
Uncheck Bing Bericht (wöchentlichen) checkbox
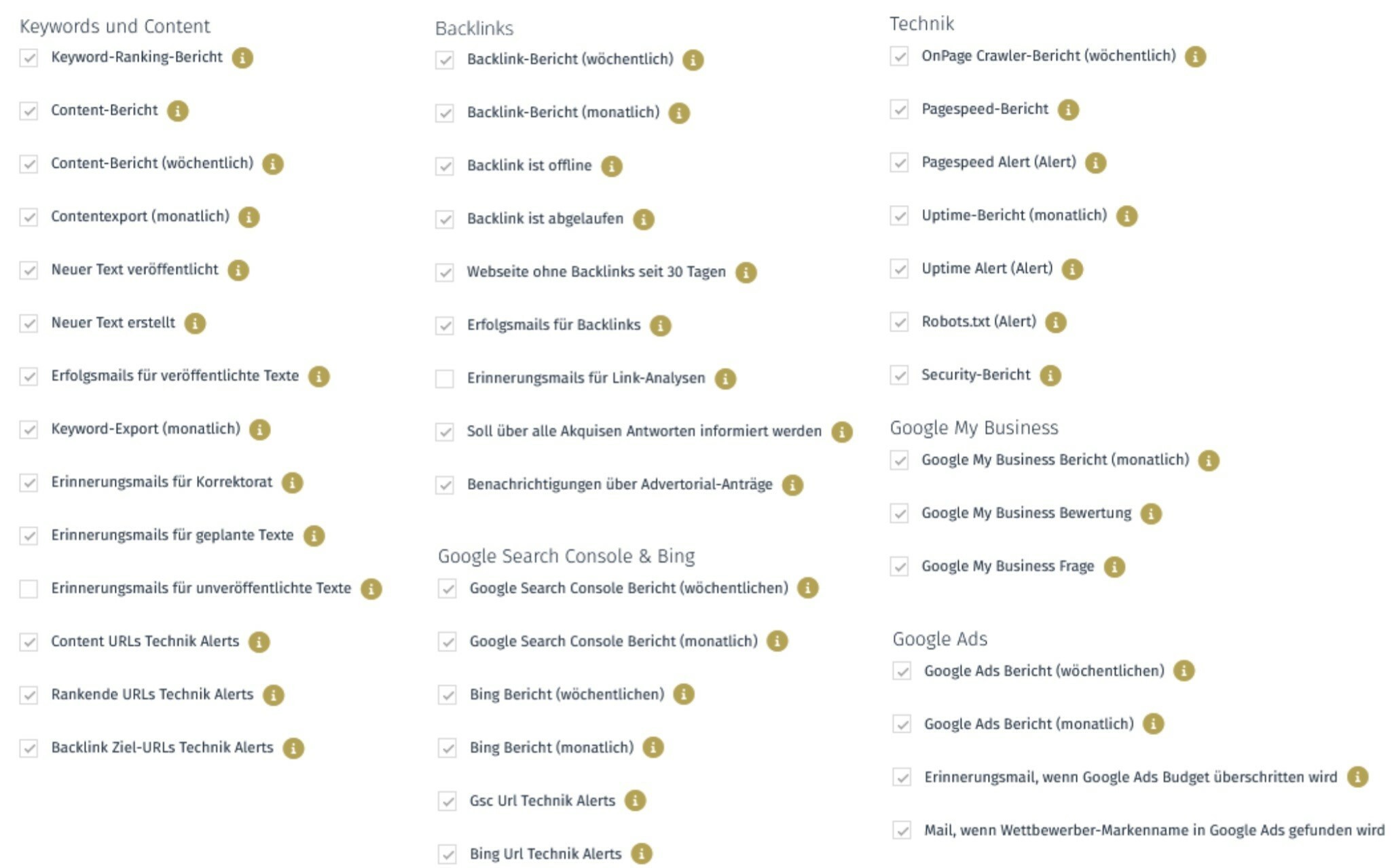tap(447, 695)
